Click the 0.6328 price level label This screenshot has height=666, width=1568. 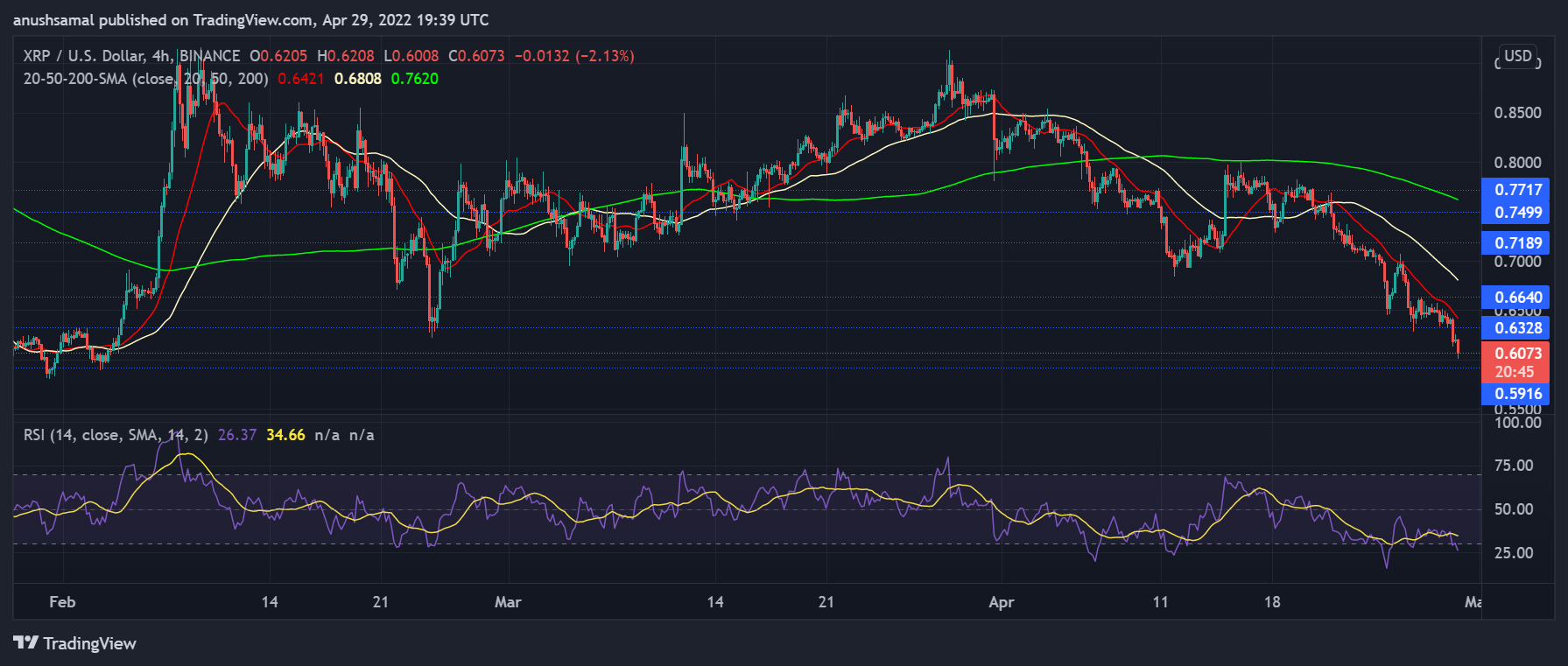(x=1517, y=328)
